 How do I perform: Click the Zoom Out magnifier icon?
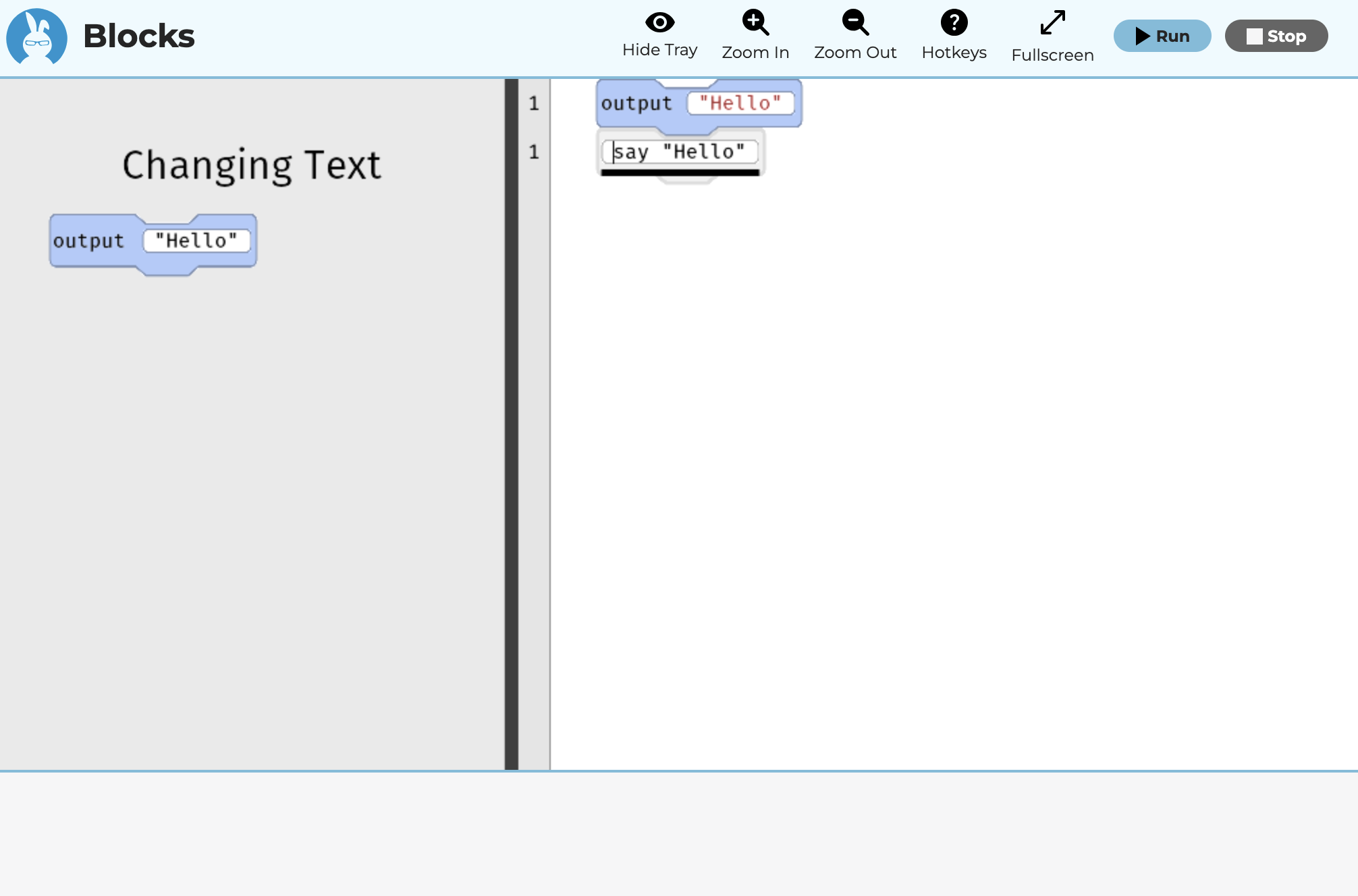[855, 22]
